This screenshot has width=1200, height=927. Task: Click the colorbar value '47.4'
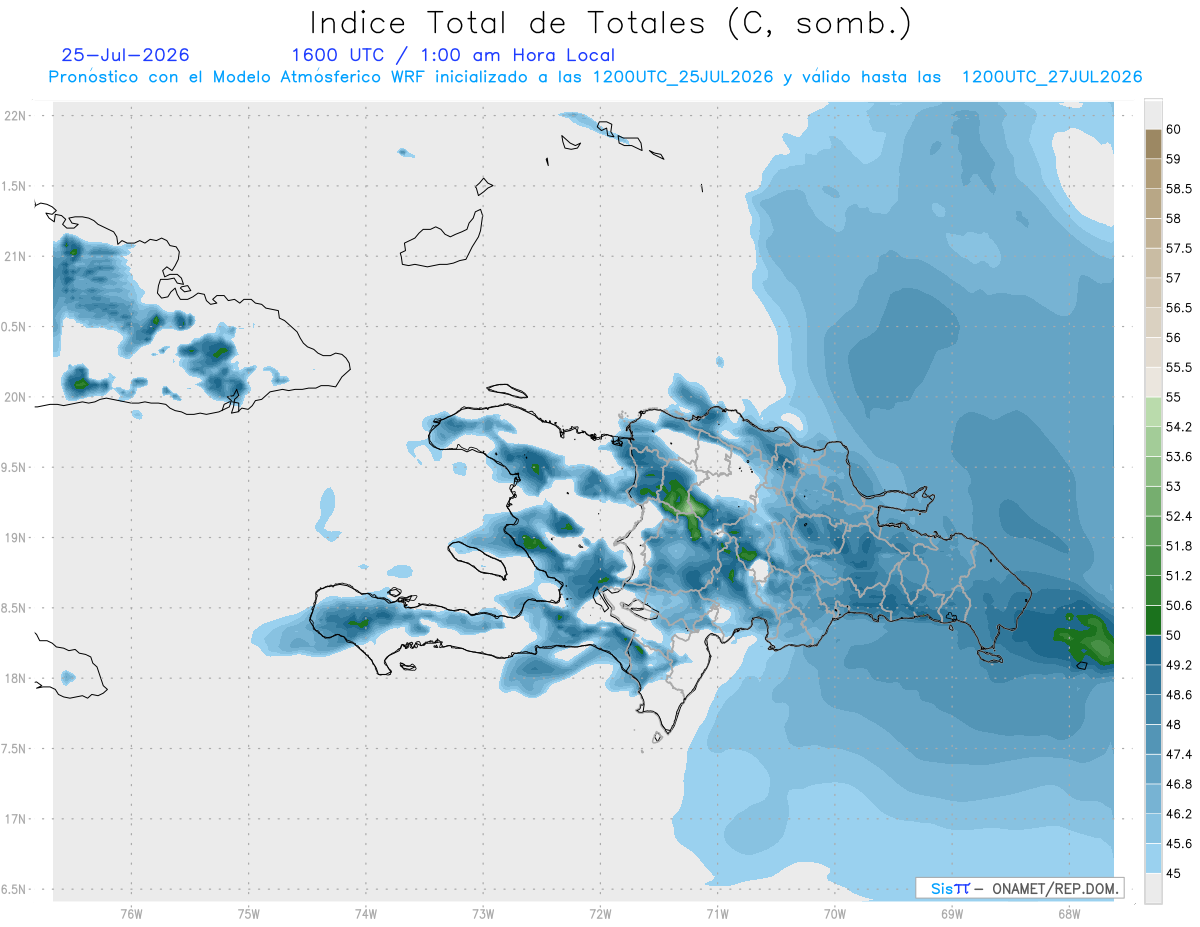point(1178,755)
